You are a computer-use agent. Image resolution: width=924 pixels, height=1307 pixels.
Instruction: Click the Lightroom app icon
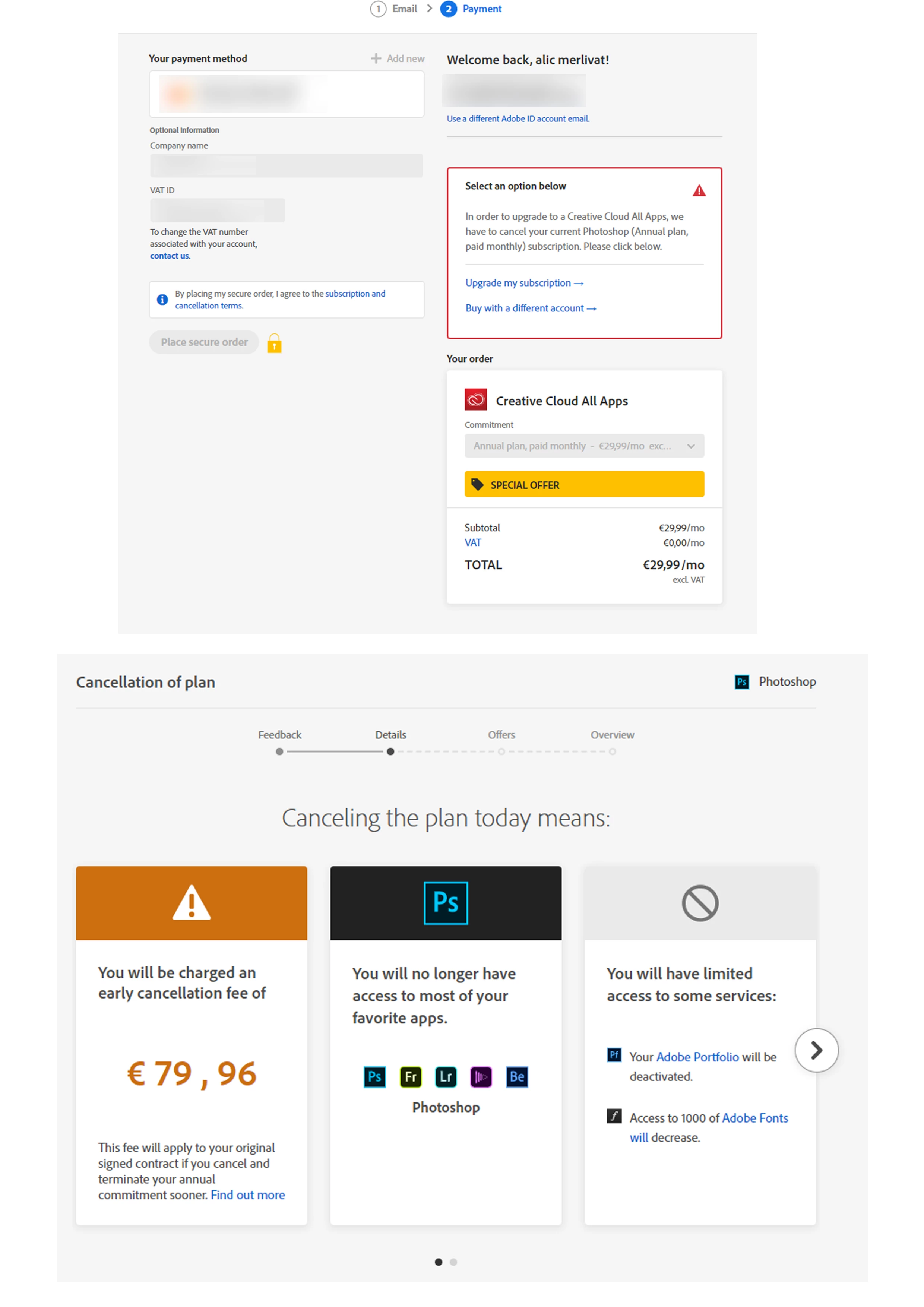point(445,1076)
